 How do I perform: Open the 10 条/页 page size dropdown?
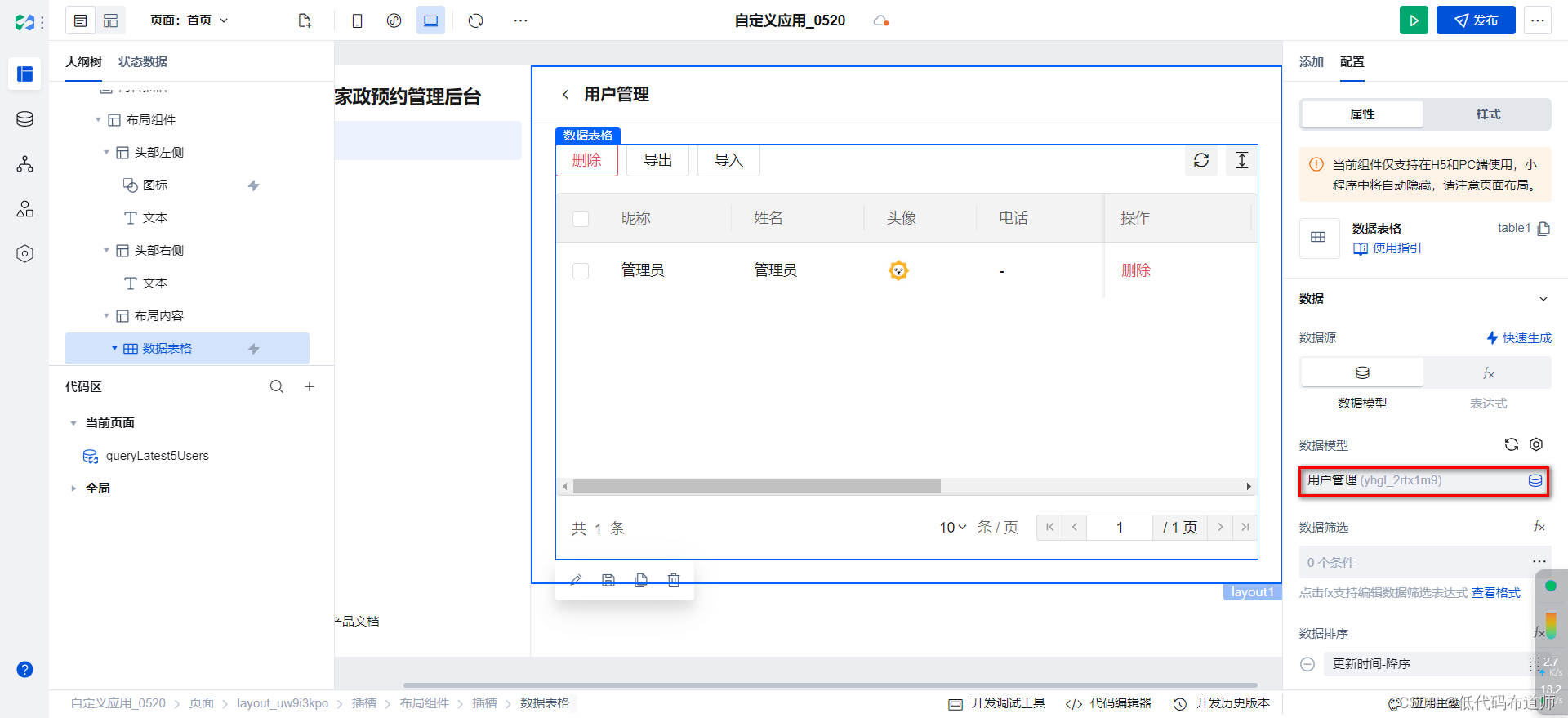[953, 528]
